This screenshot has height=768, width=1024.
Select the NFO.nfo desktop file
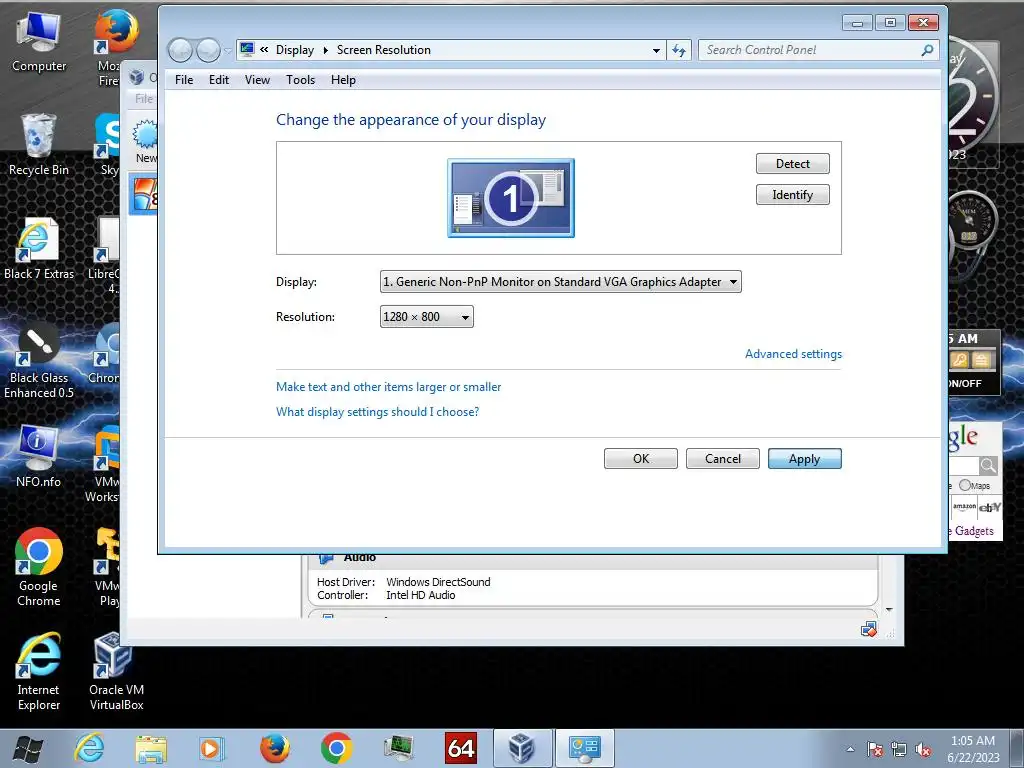39,456
